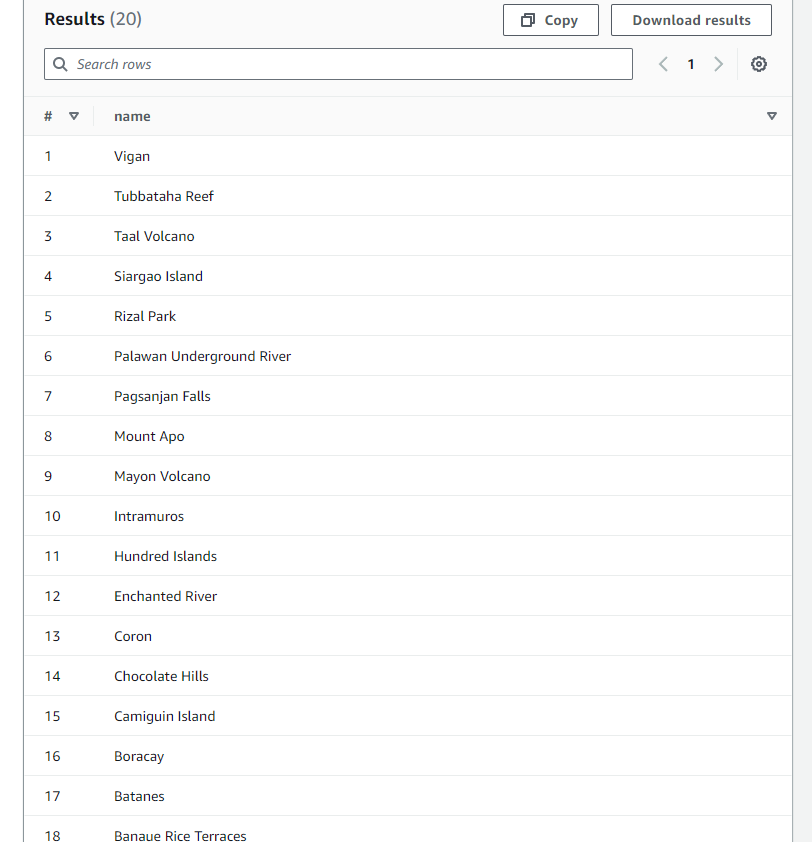This screenshot has width=812, height=842.
Task: Open table preferences gear icon
Action: click(759, 64)
